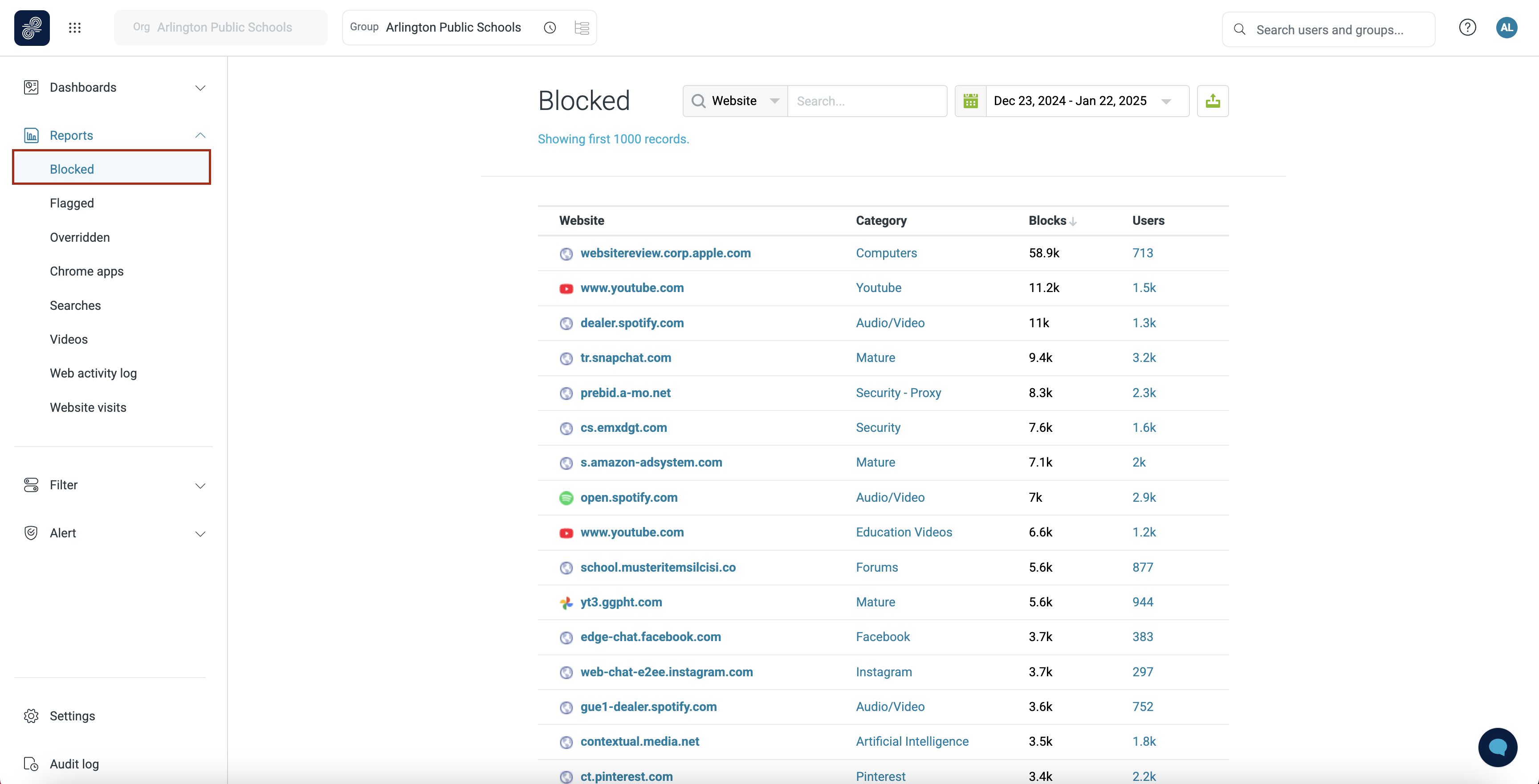
Task: Open the Website visits report
Action: coord(88,407)
